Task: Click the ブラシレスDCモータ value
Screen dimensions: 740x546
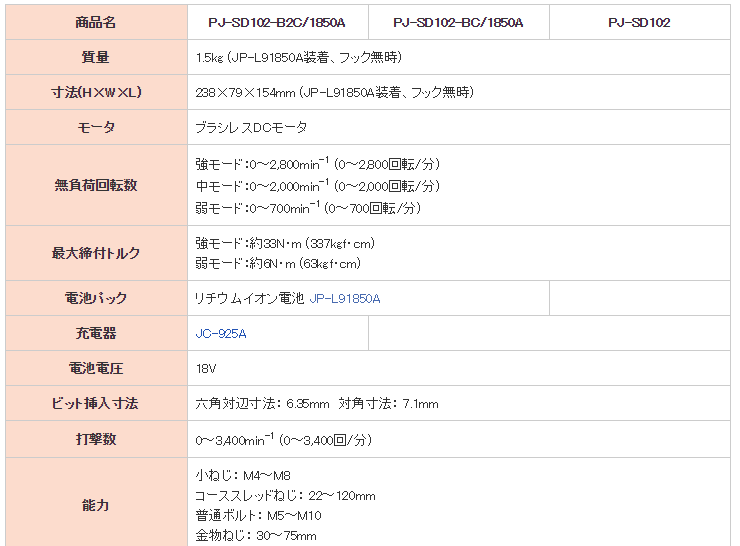Action: (252, 127)
